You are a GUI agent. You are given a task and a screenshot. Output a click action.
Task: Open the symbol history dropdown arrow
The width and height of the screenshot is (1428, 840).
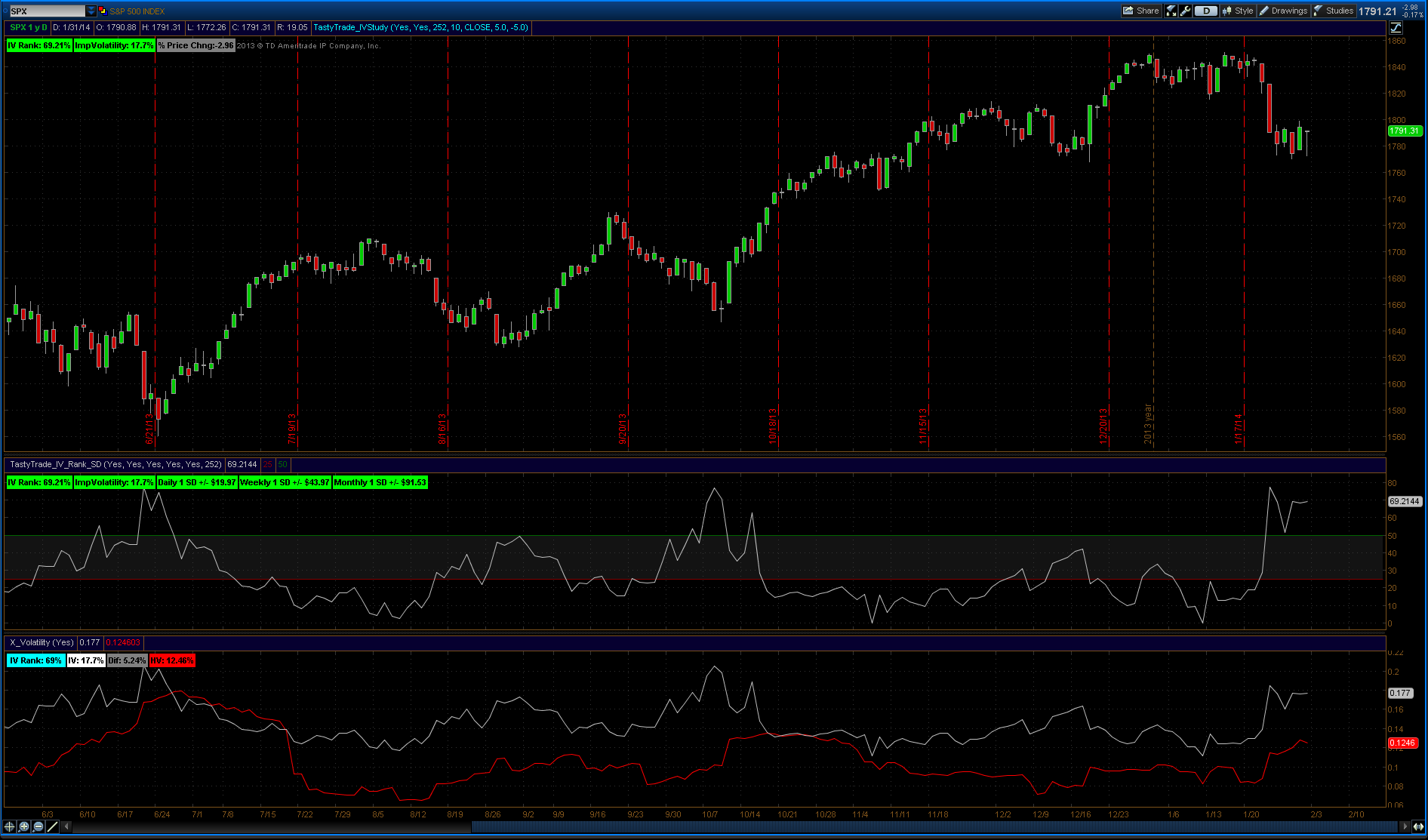(x=91, y=11)
